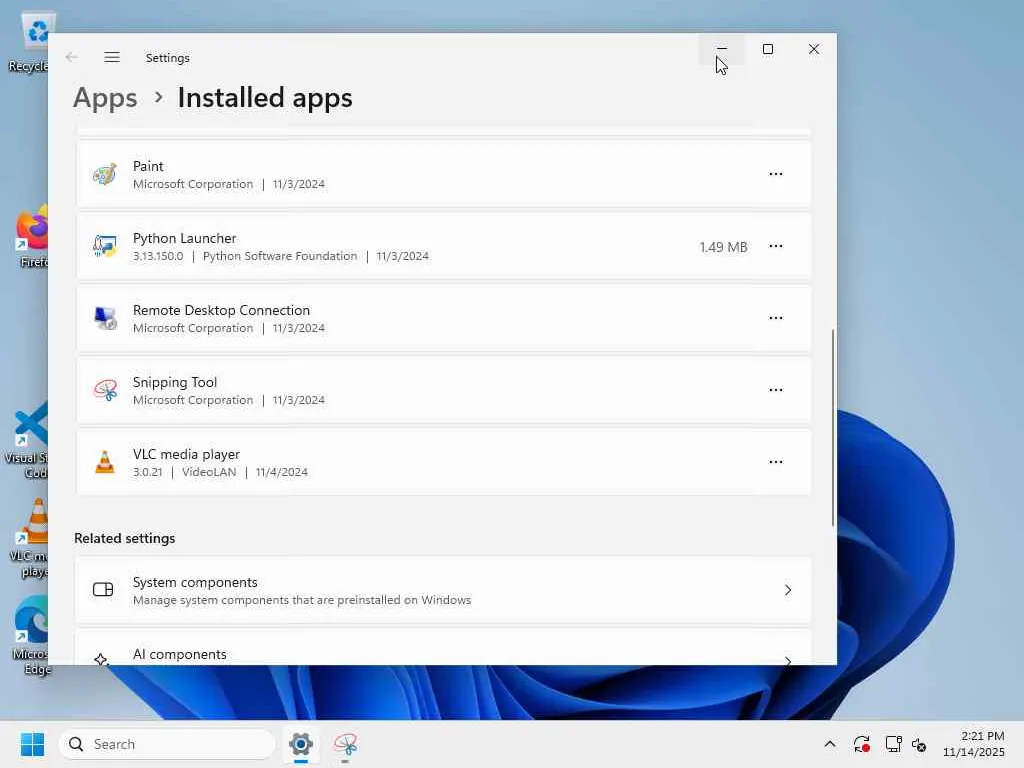Select the Microsoft Edge desktop shortcut
Screen dimensions: 1024x768
[30, 637]
